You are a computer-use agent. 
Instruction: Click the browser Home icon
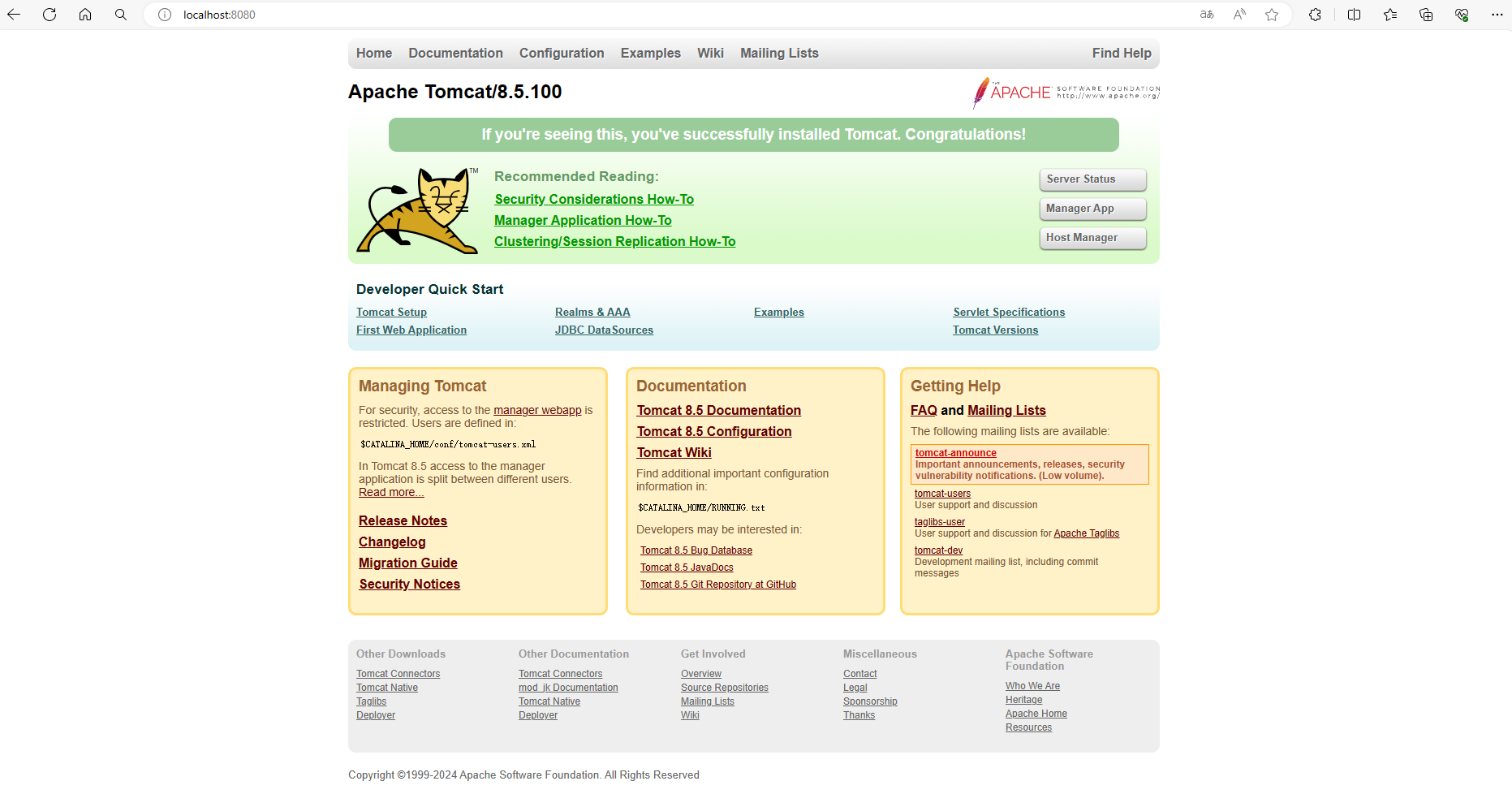85,15
